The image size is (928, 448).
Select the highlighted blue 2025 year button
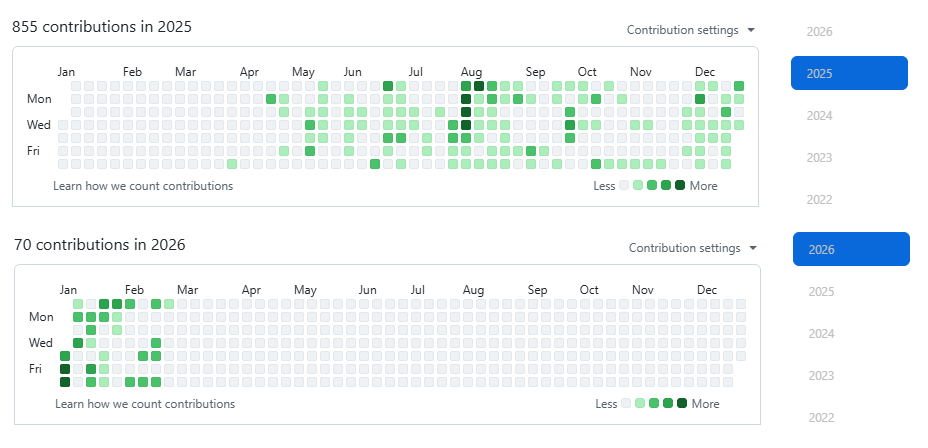[849, 73]
